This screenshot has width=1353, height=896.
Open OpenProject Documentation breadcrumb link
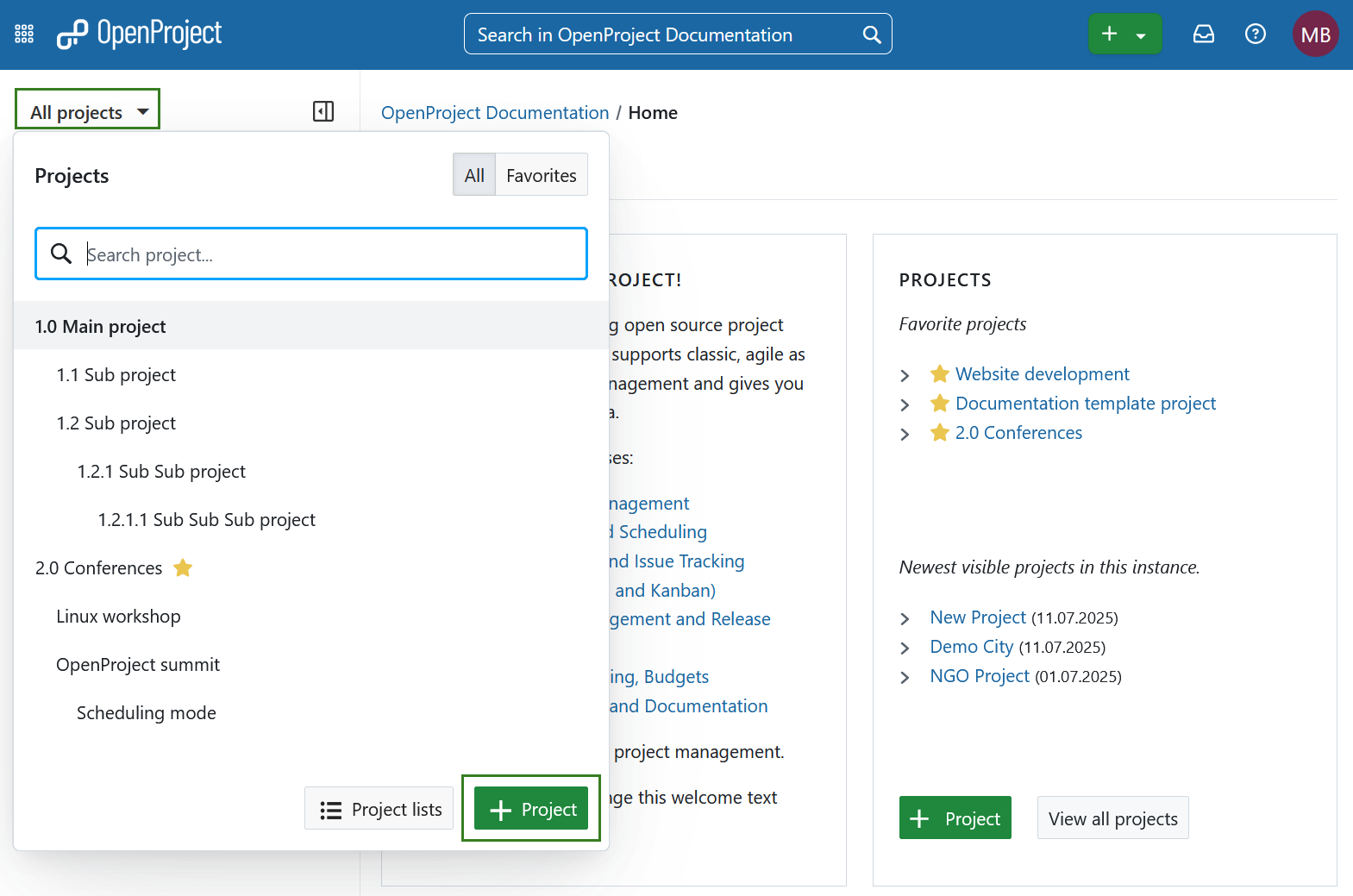(495, 113)
